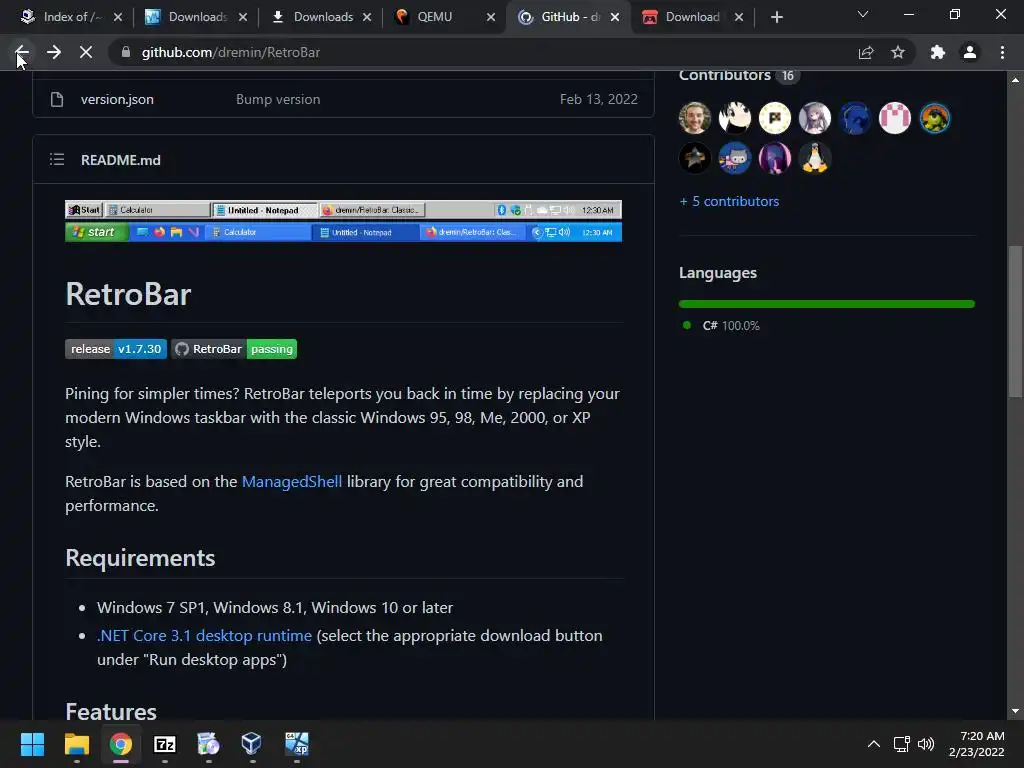1024x768 pixels.
Task: Open the XP-labeled taskbar app icon
Action: (296, 744)
